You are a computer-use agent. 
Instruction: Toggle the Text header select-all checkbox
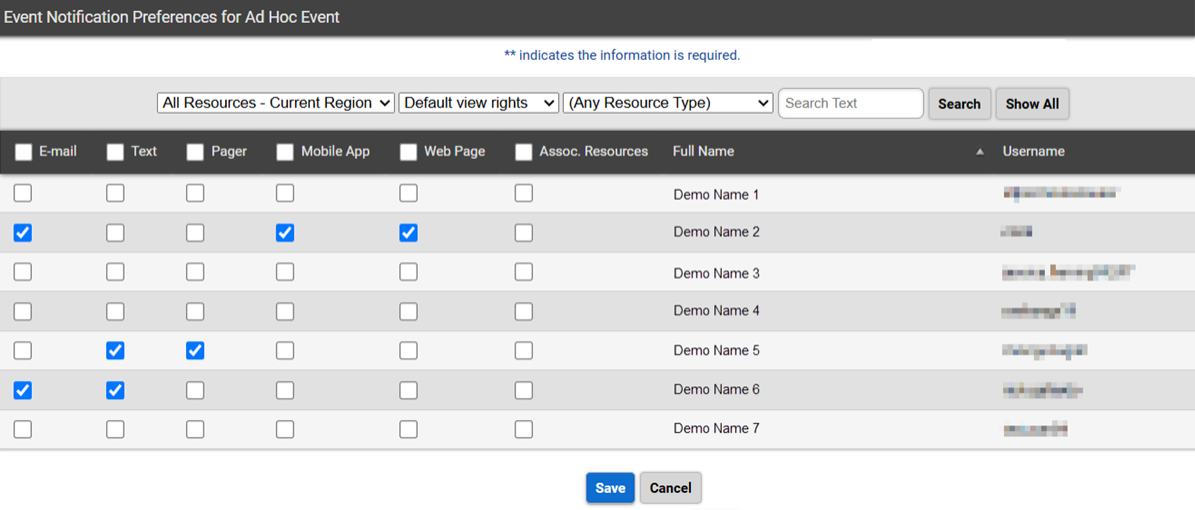[x=115, y=152]
